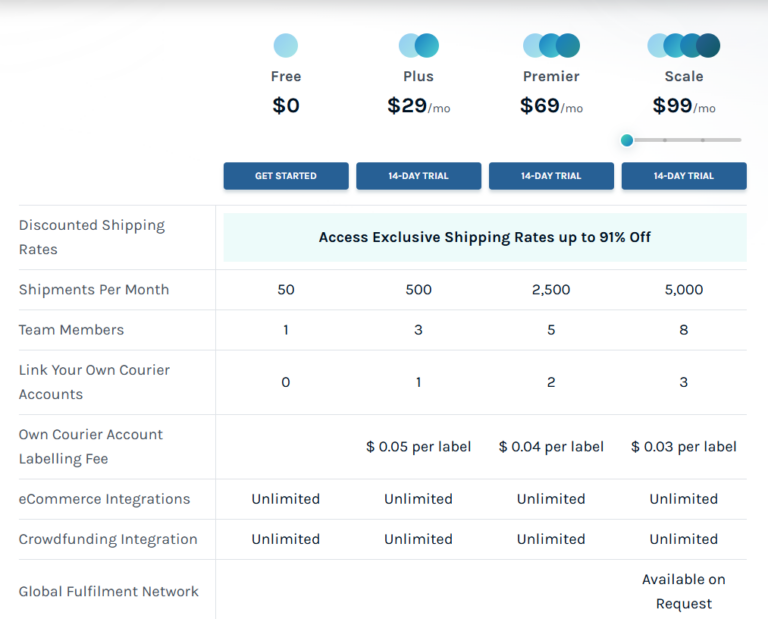Image resolution: width=768 pixels, height=619 pixels.
Task: Click the Plus plan double-circle icon
Action: coord(418,46)
